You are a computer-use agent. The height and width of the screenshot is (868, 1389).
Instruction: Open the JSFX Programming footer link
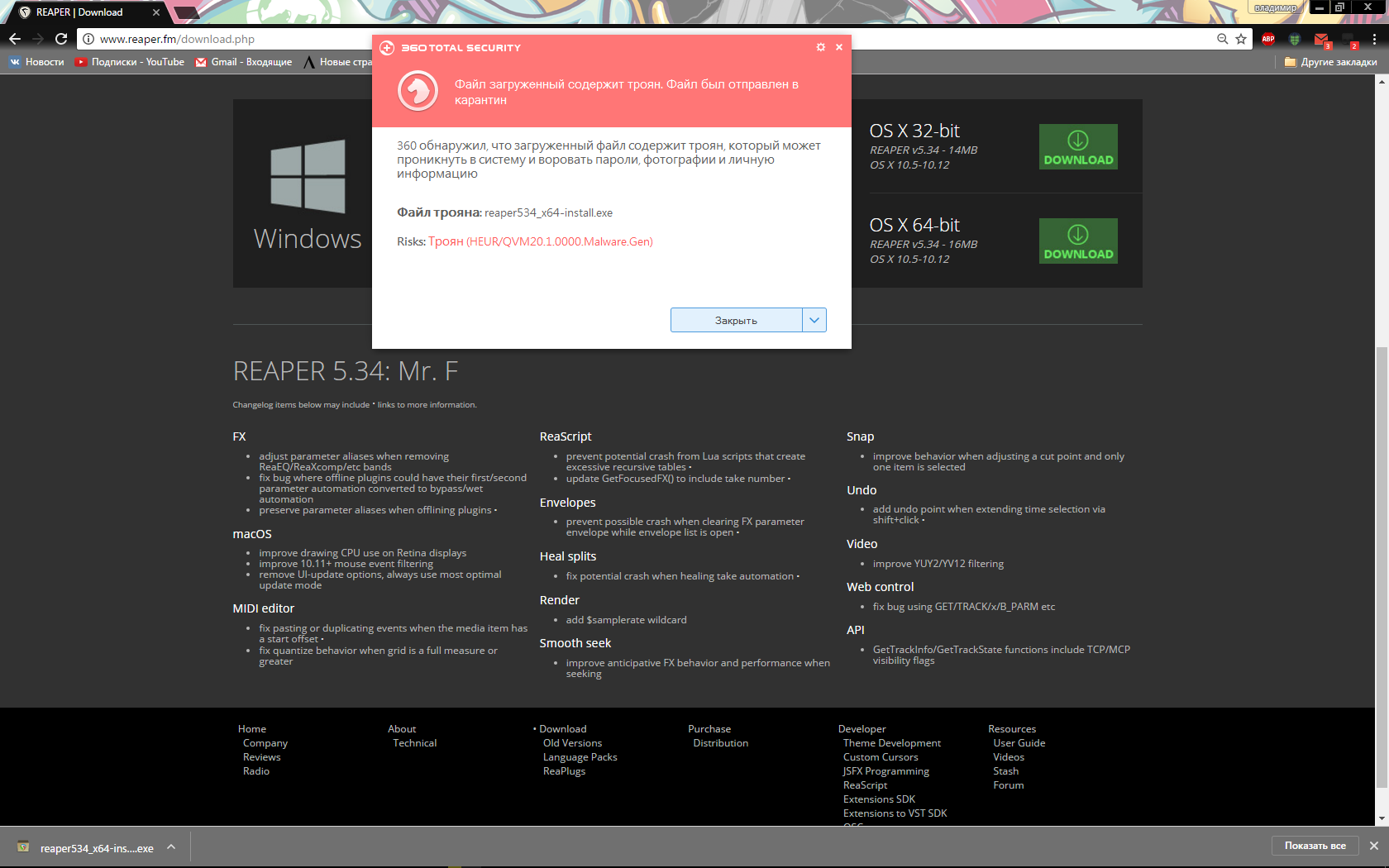pyautogui.click(x=886, y=771)
